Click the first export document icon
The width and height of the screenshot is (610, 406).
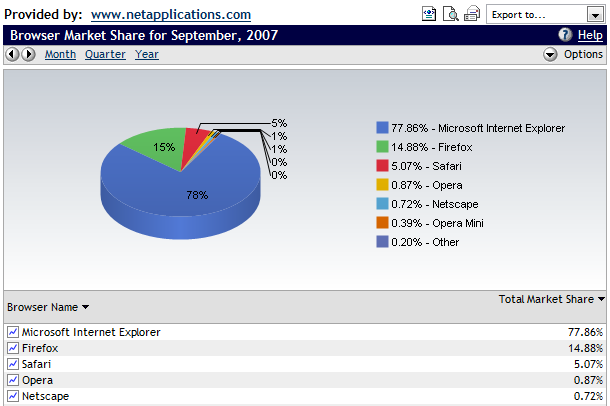[429, 14]
